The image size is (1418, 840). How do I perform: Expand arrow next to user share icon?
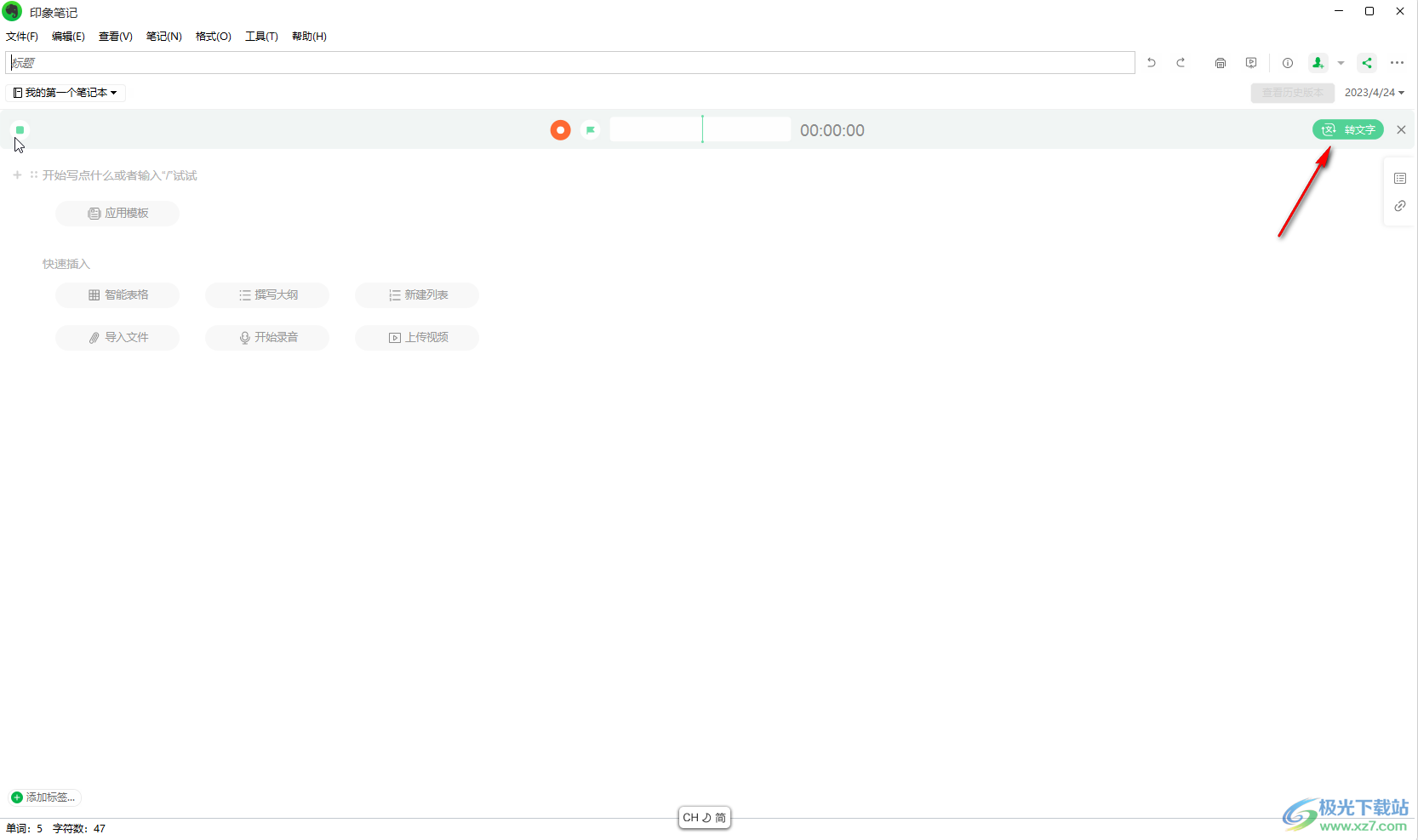[1341, 63]
